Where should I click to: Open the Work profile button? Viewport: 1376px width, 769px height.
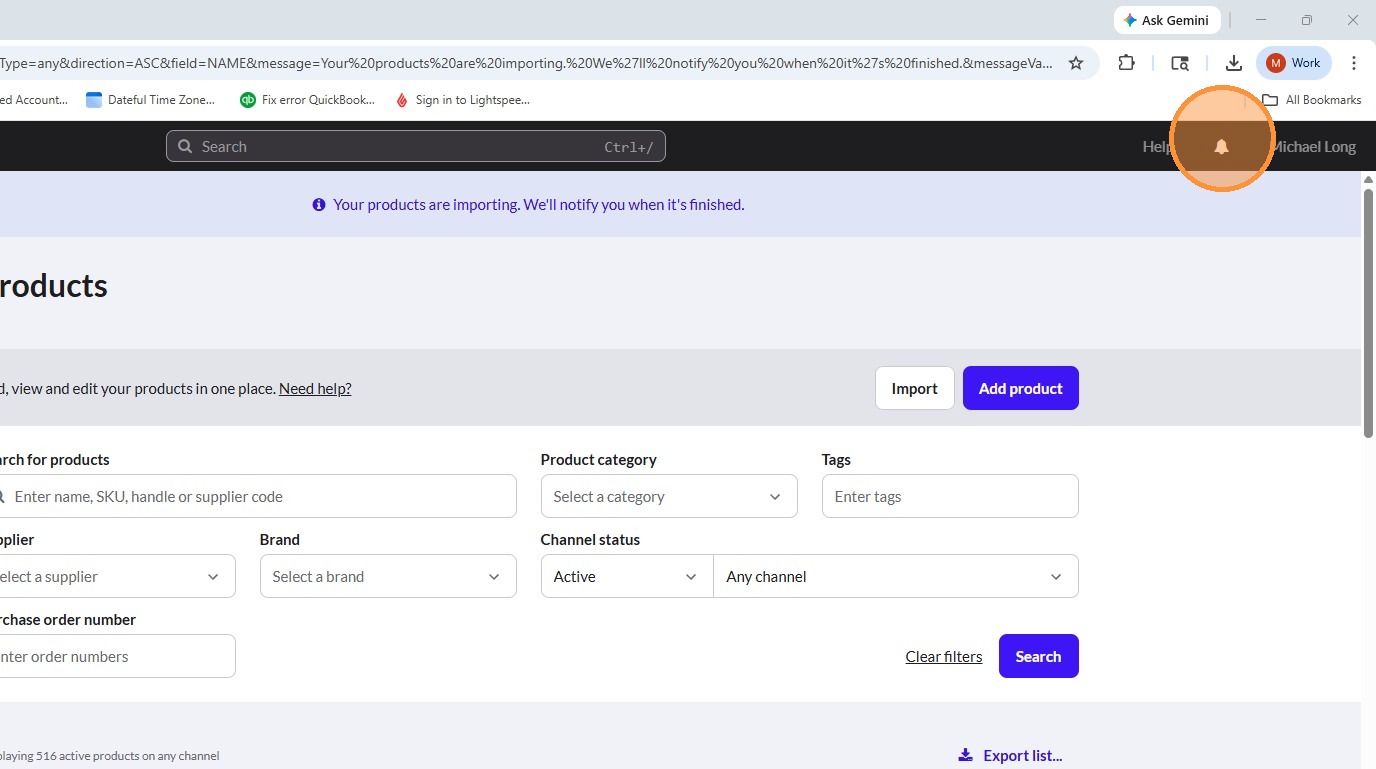coord(1294,63)
